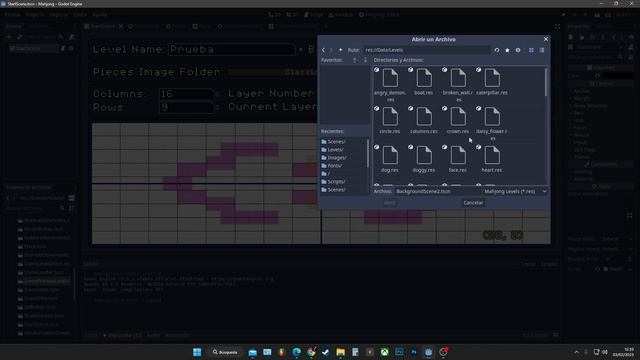640x360 pixels.
Task: Open the Scripts/ recent folder
Action: point(343,182)
